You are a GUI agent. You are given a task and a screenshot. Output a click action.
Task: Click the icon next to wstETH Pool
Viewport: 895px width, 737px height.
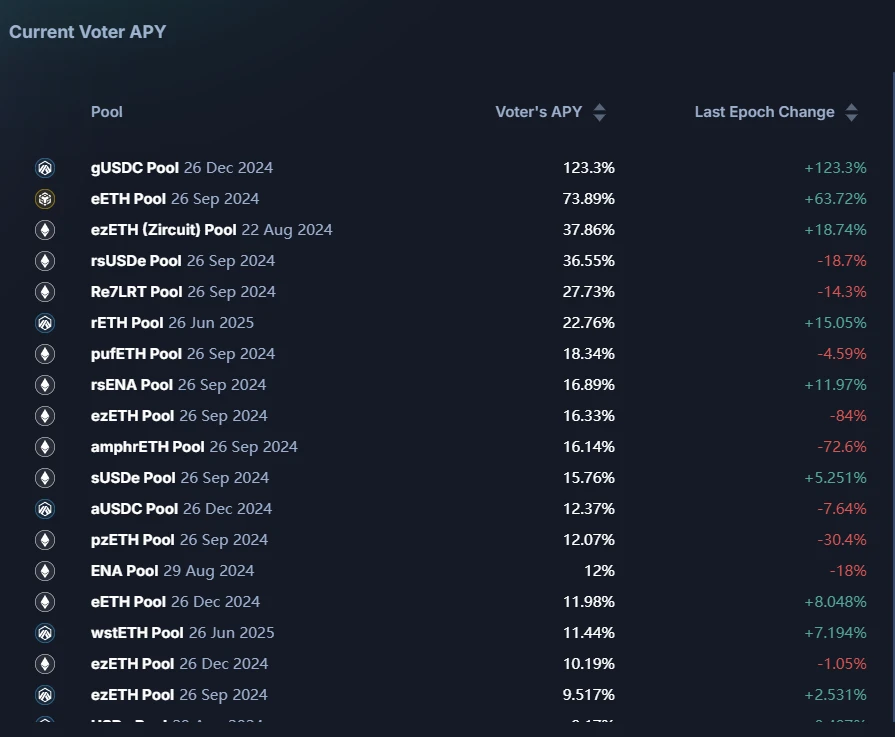tap(45, 633)
